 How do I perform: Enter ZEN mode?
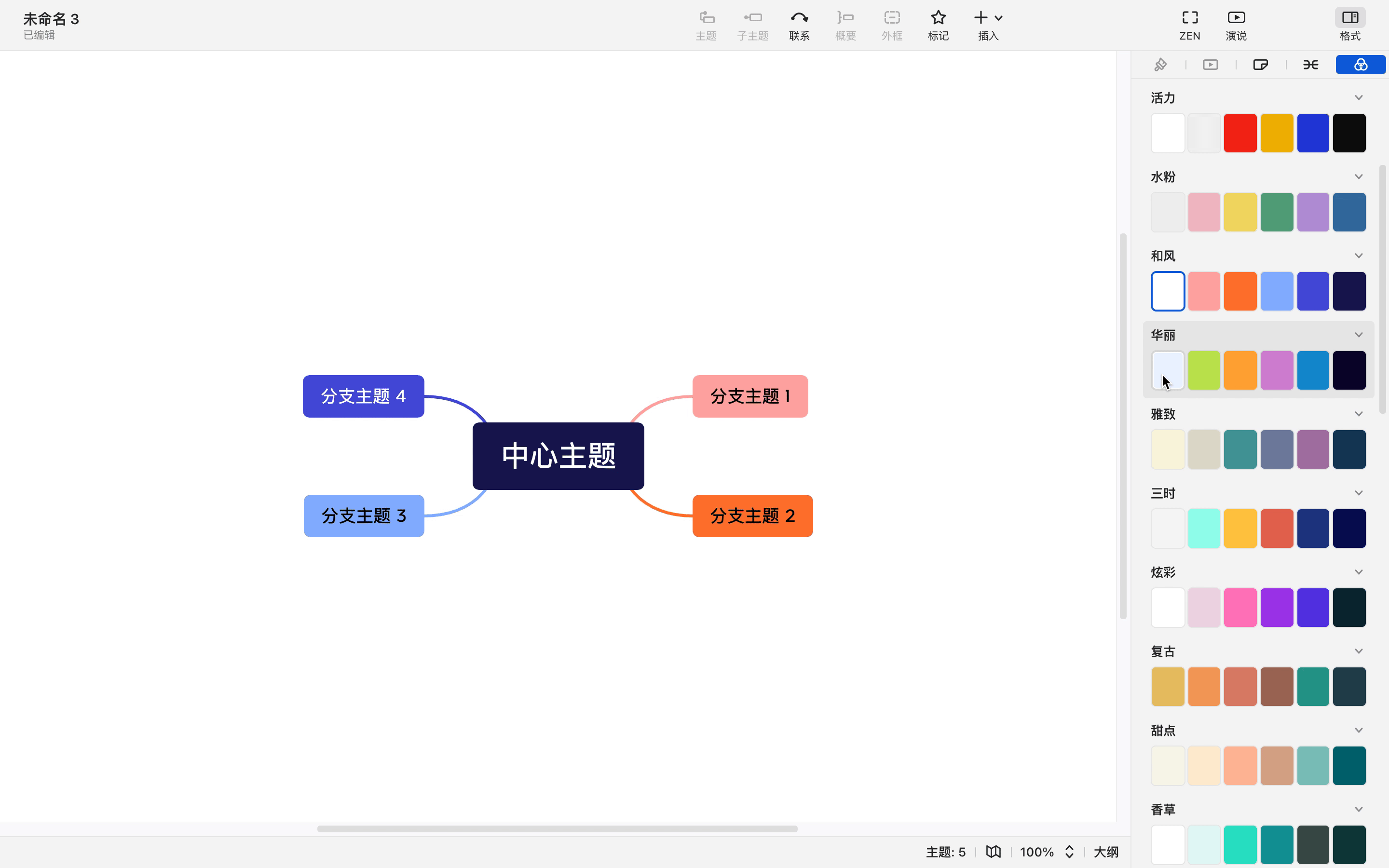click(1190, 18)
